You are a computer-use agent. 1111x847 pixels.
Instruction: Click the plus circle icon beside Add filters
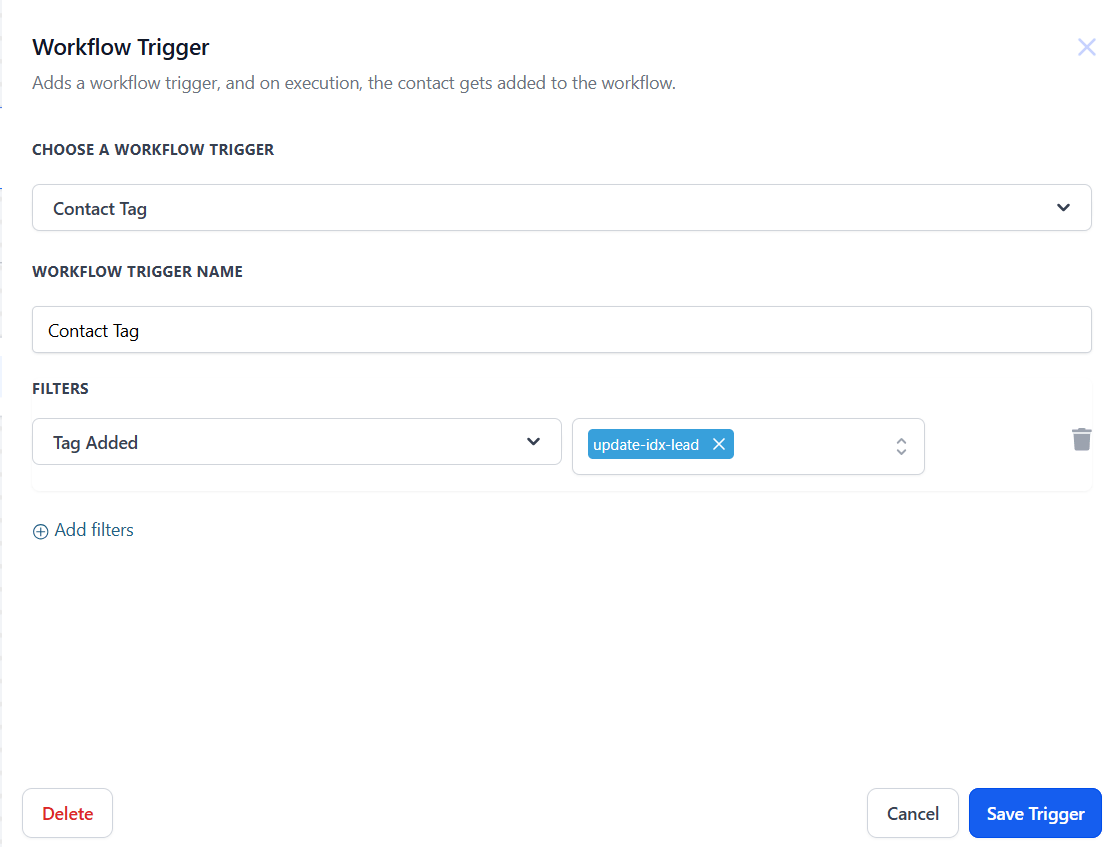coord(41,532)
